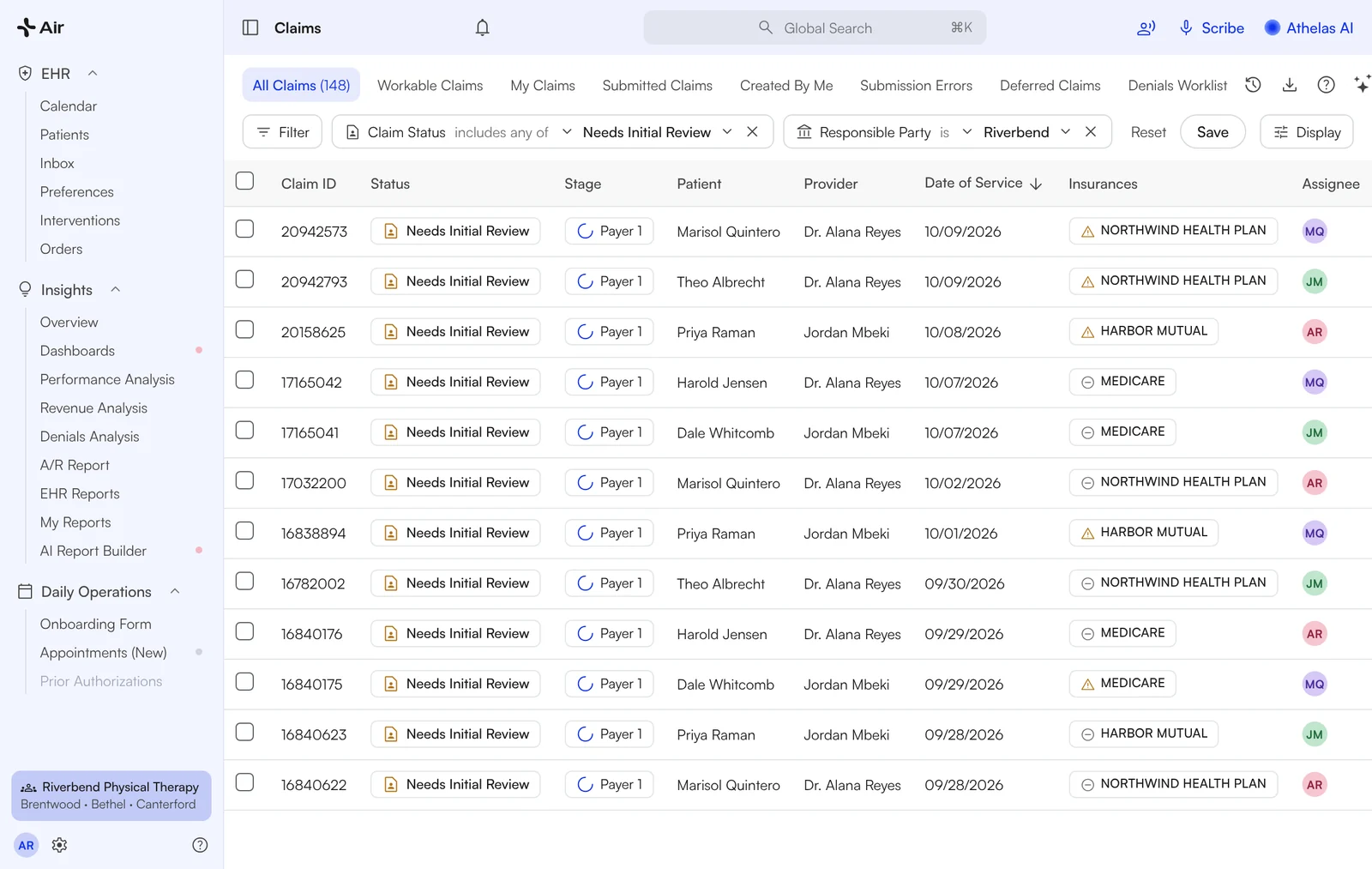Open Denials Analysis in sidebar

(x=89, y=437)
